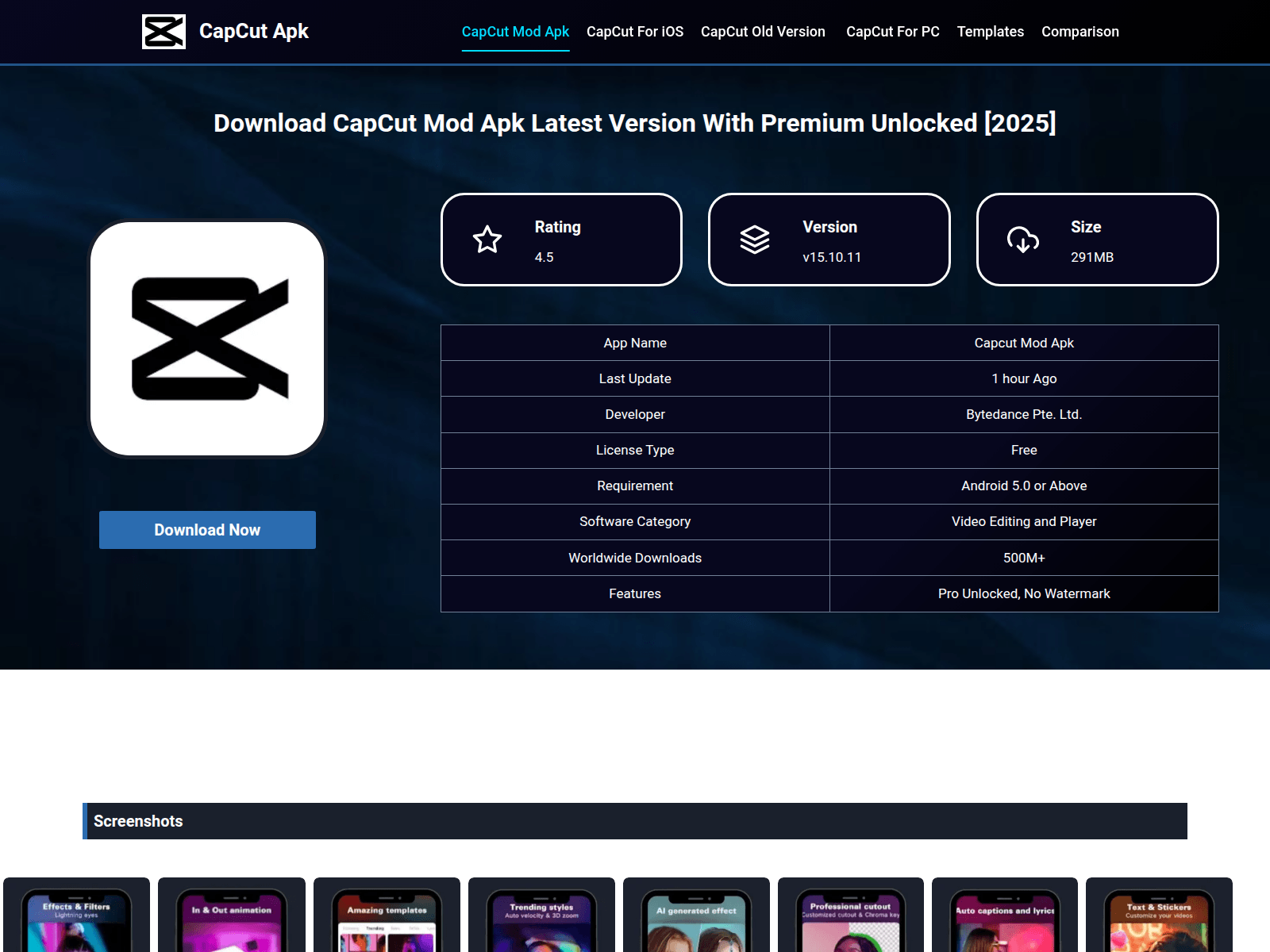Click the 'Features' label cell
This screenshot has width=1270, height=952.
pos(635,593)
